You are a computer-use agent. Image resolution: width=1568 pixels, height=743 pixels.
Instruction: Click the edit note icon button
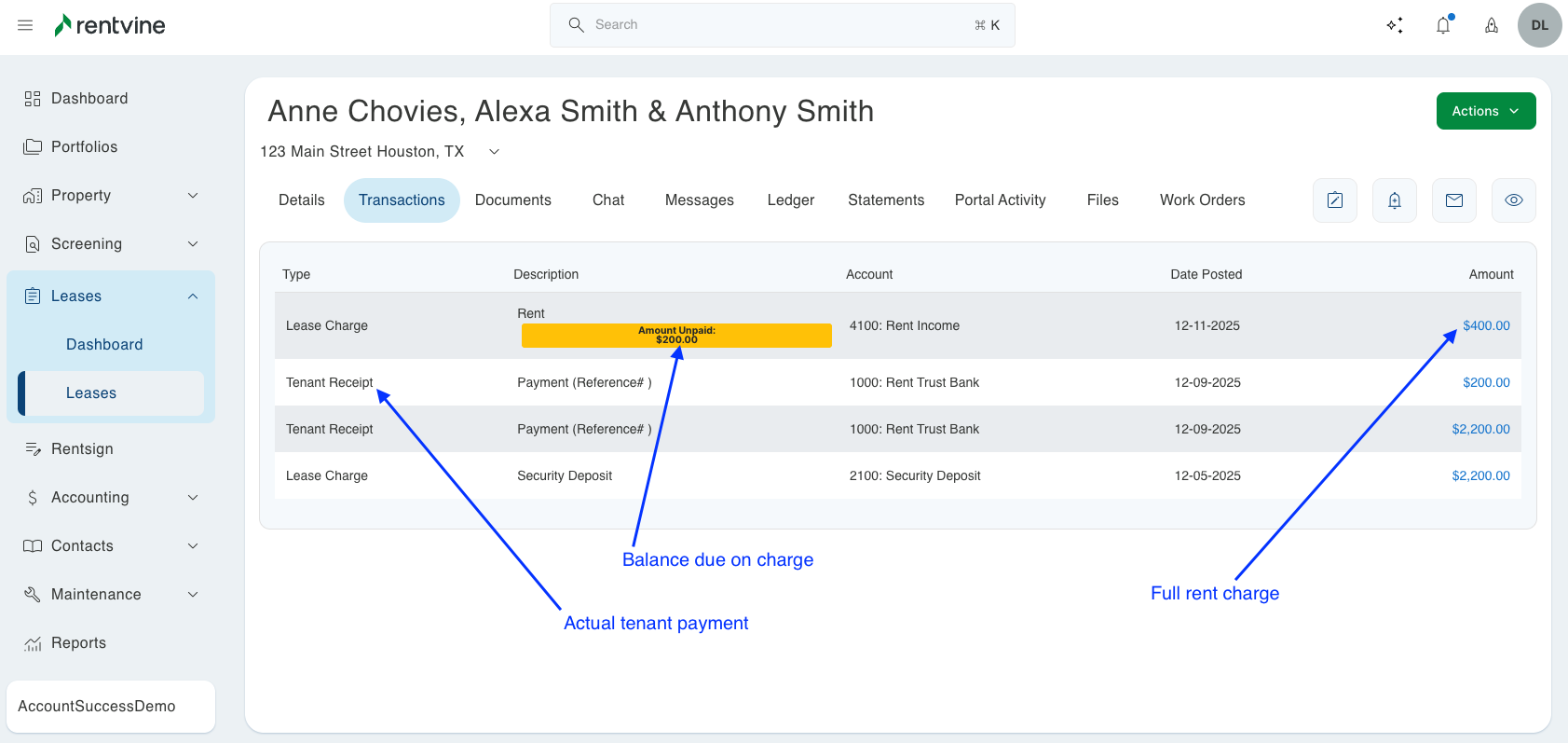pyautogui.click(x=1335, y=200)
